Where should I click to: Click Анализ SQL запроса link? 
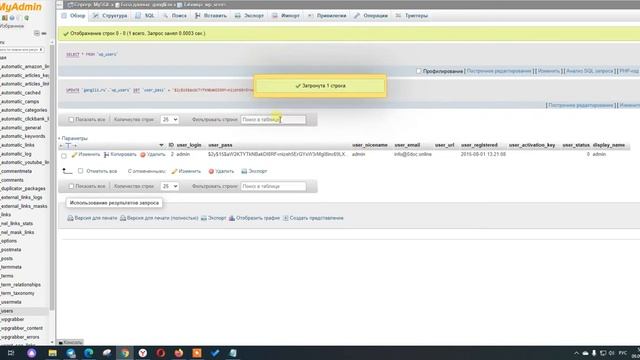tap(589, 71)
